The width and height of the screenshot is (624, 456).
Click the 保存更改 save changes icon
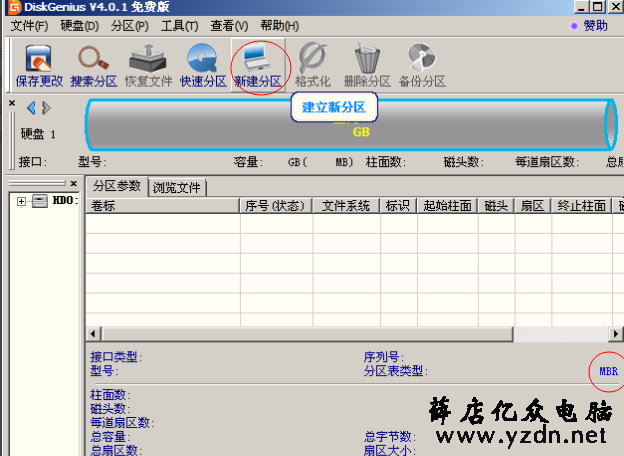39,66
